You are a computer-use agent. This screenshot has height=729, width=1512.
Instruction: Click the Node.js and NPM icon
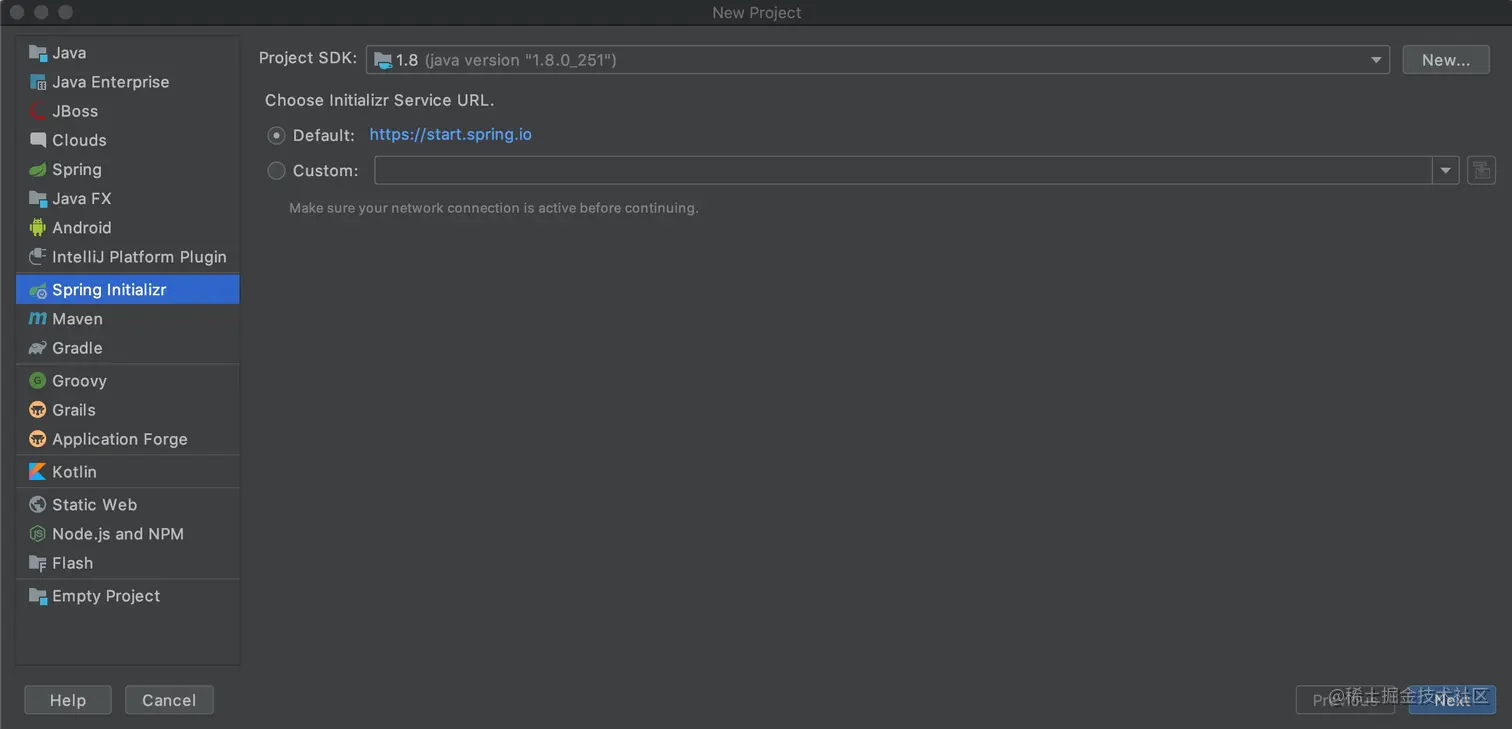(38, 533)
